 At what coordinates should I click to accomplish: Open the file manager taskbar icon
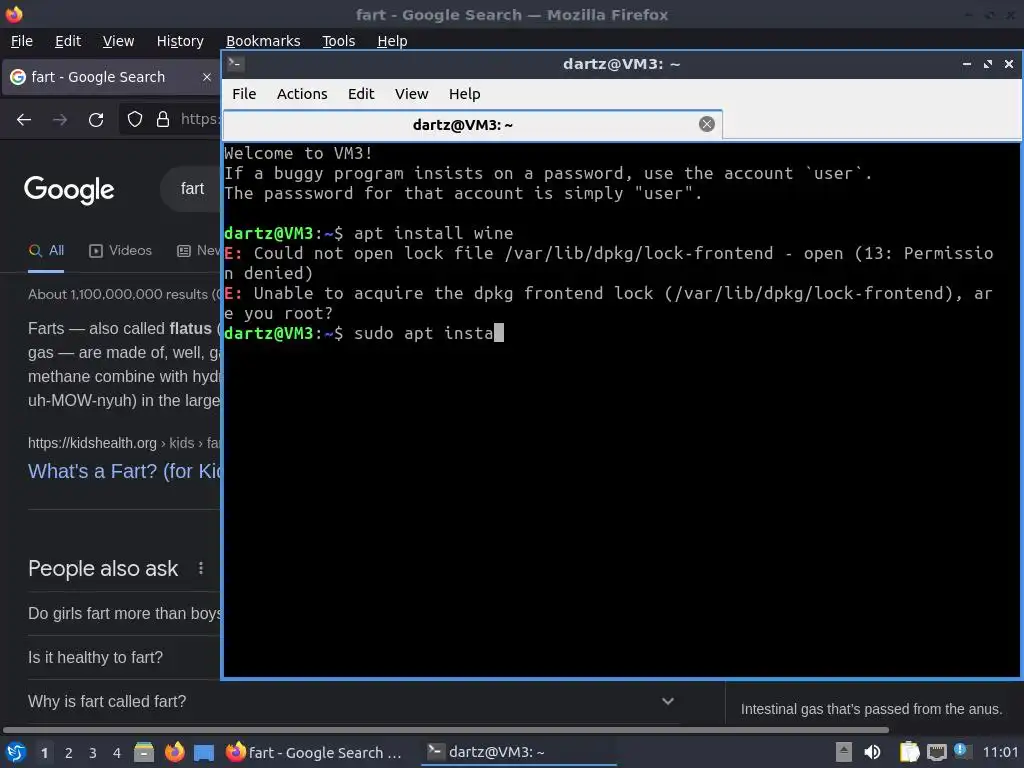[144, 752]
